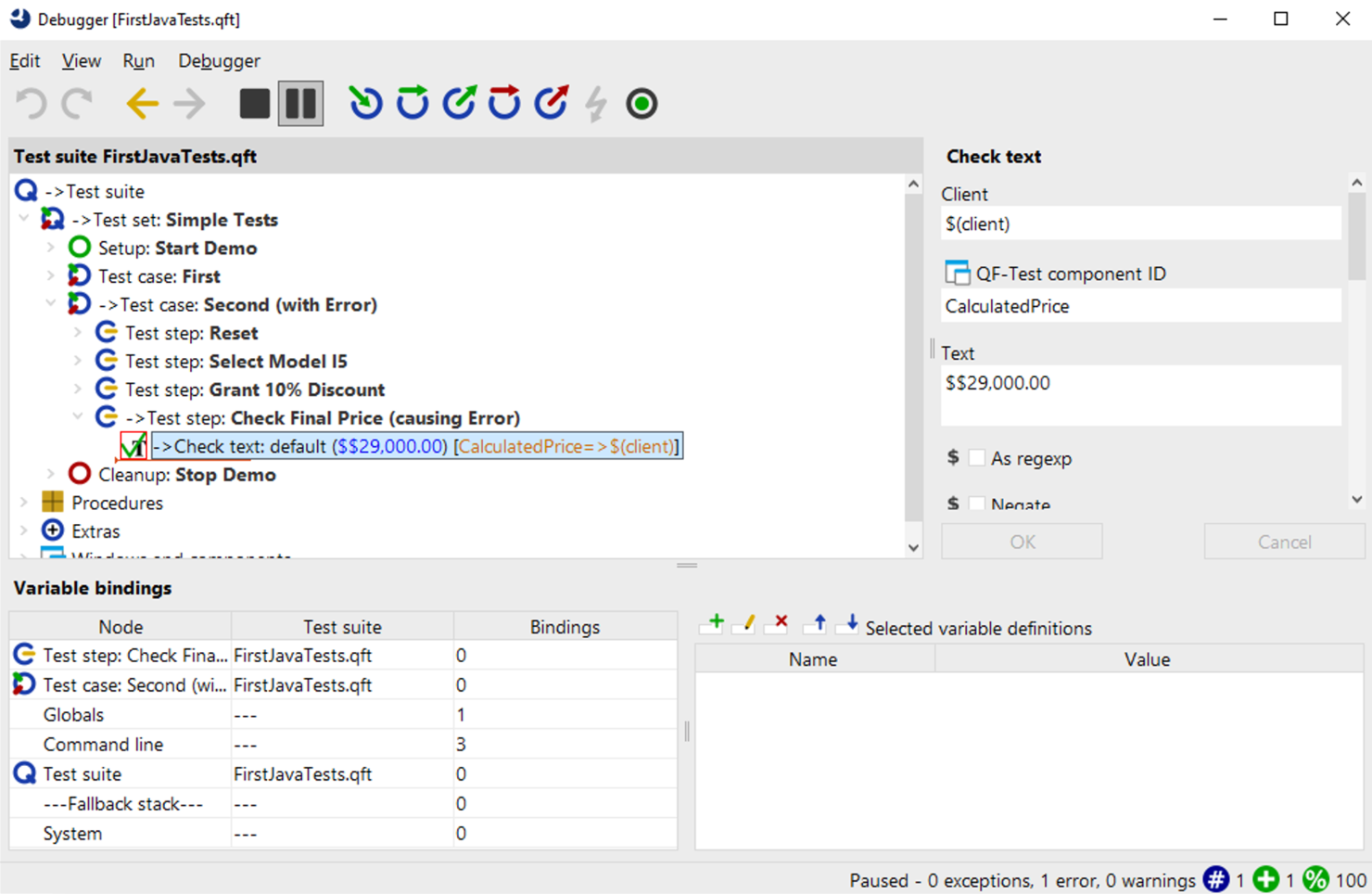
Task: Click the red checkmark Check text icon
Action: click(x=133, y=446)
